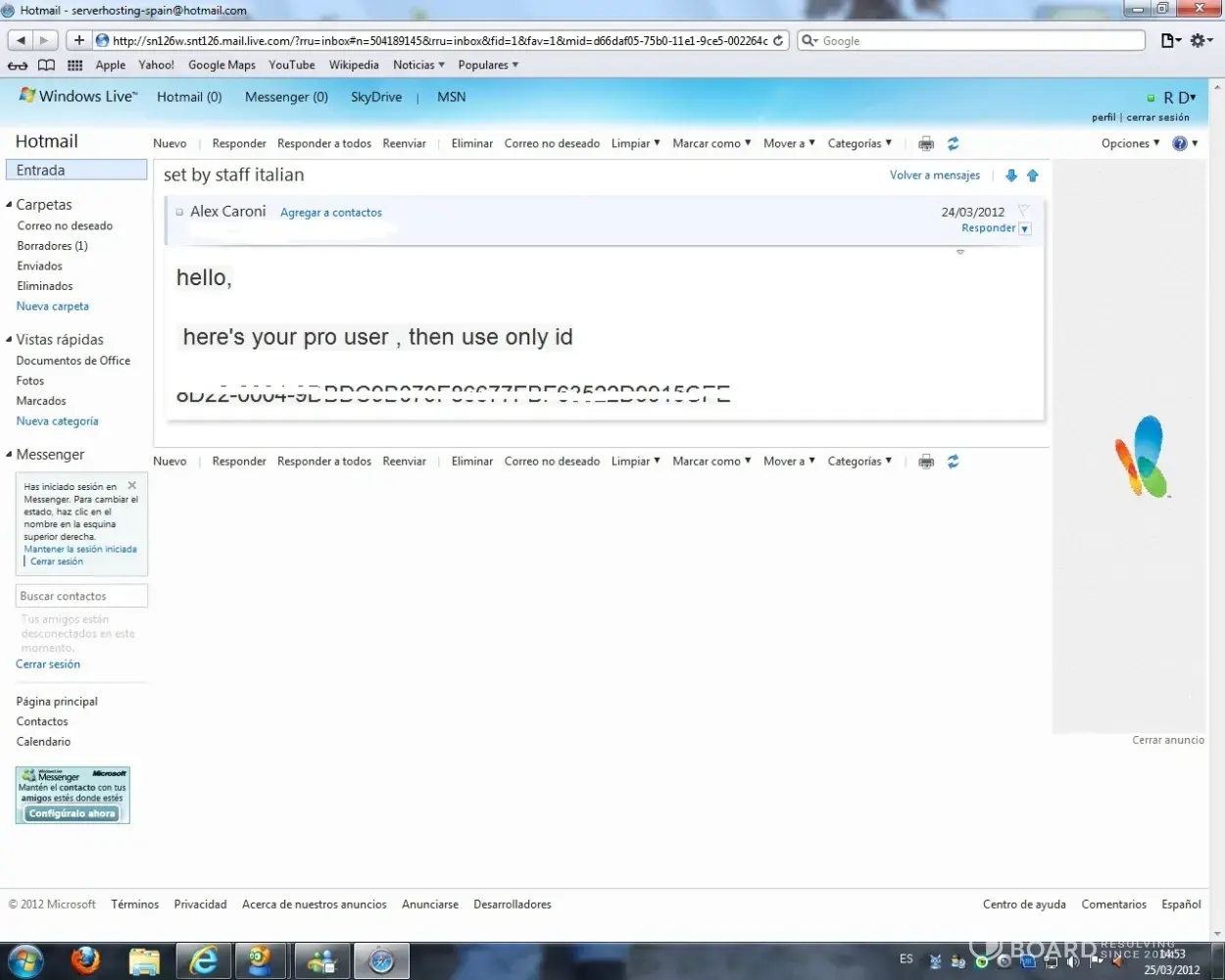Go to the next message with down arrow

tap(1011, 175)
